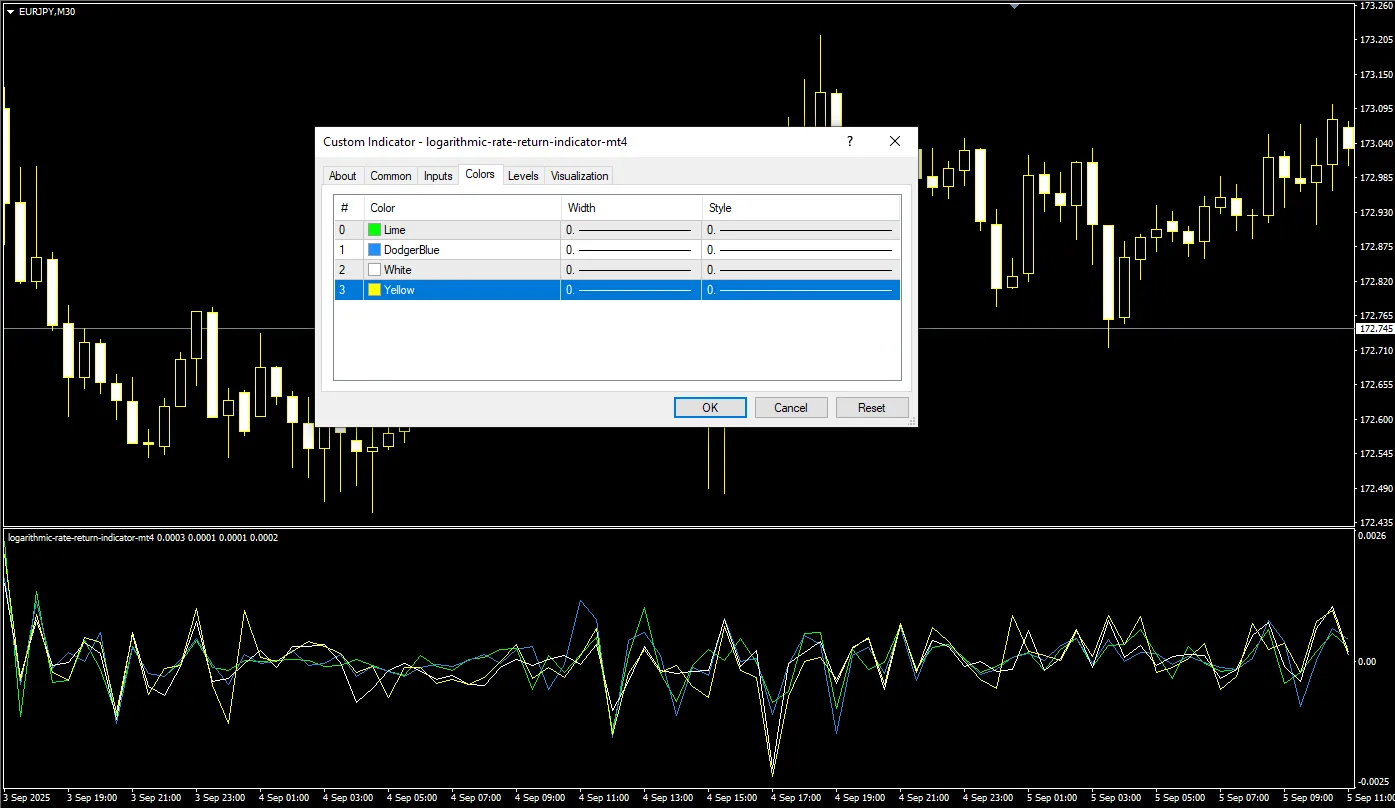The image size is (1395, 808).
Task: Click the -0.0025 indicator scale label
Action: click(1374, 780)
